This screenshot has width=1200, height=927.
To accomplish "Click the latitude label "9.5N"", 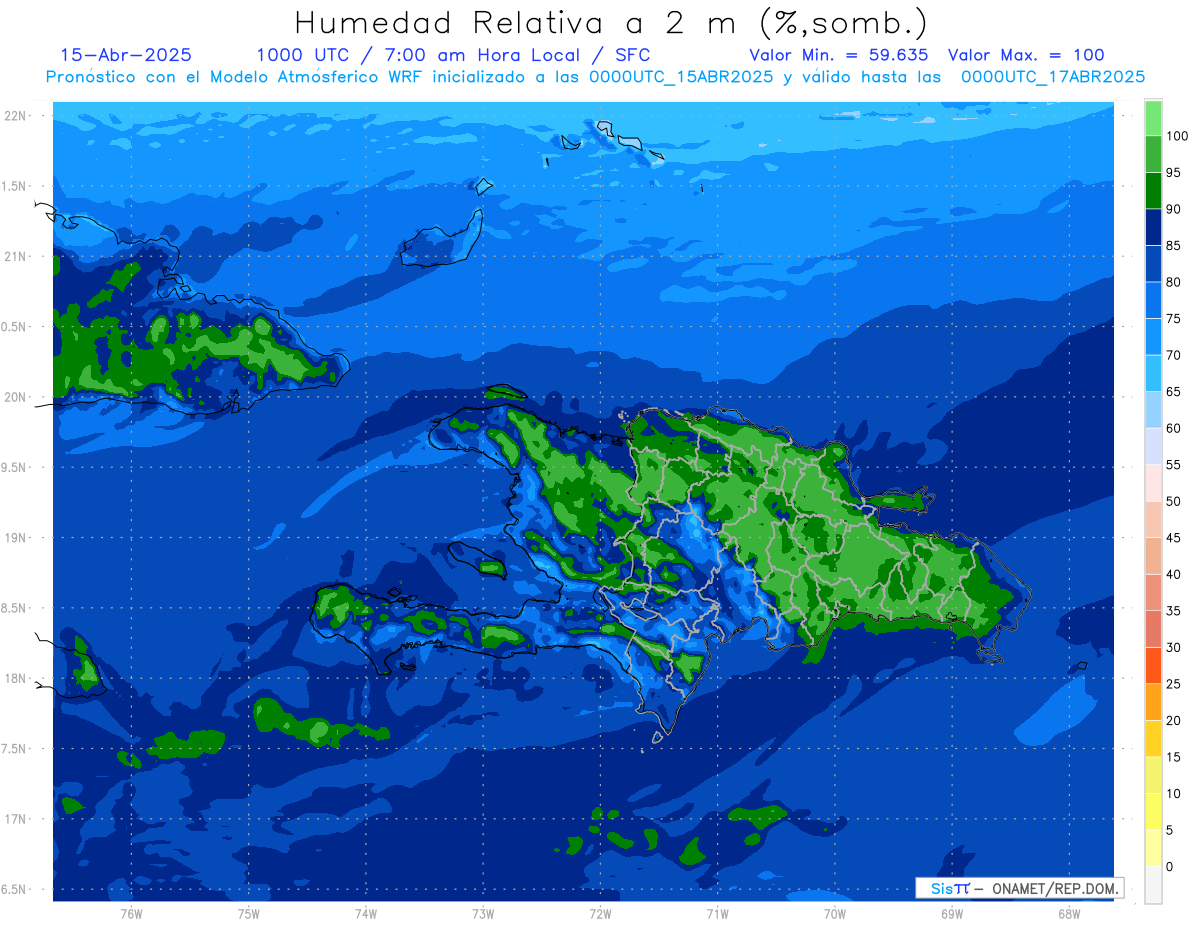I will [x=14, y=468].
